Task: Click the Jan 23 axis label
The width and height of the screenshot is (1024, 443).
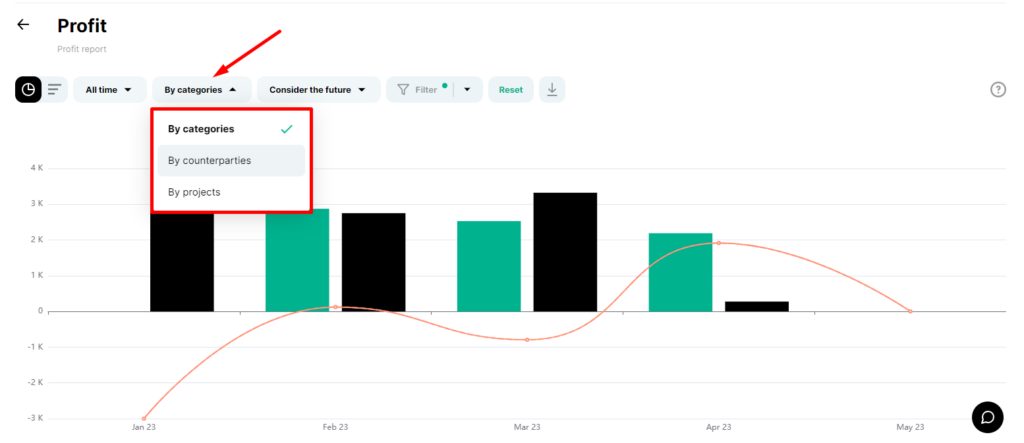Action: (x=144, y=427)
